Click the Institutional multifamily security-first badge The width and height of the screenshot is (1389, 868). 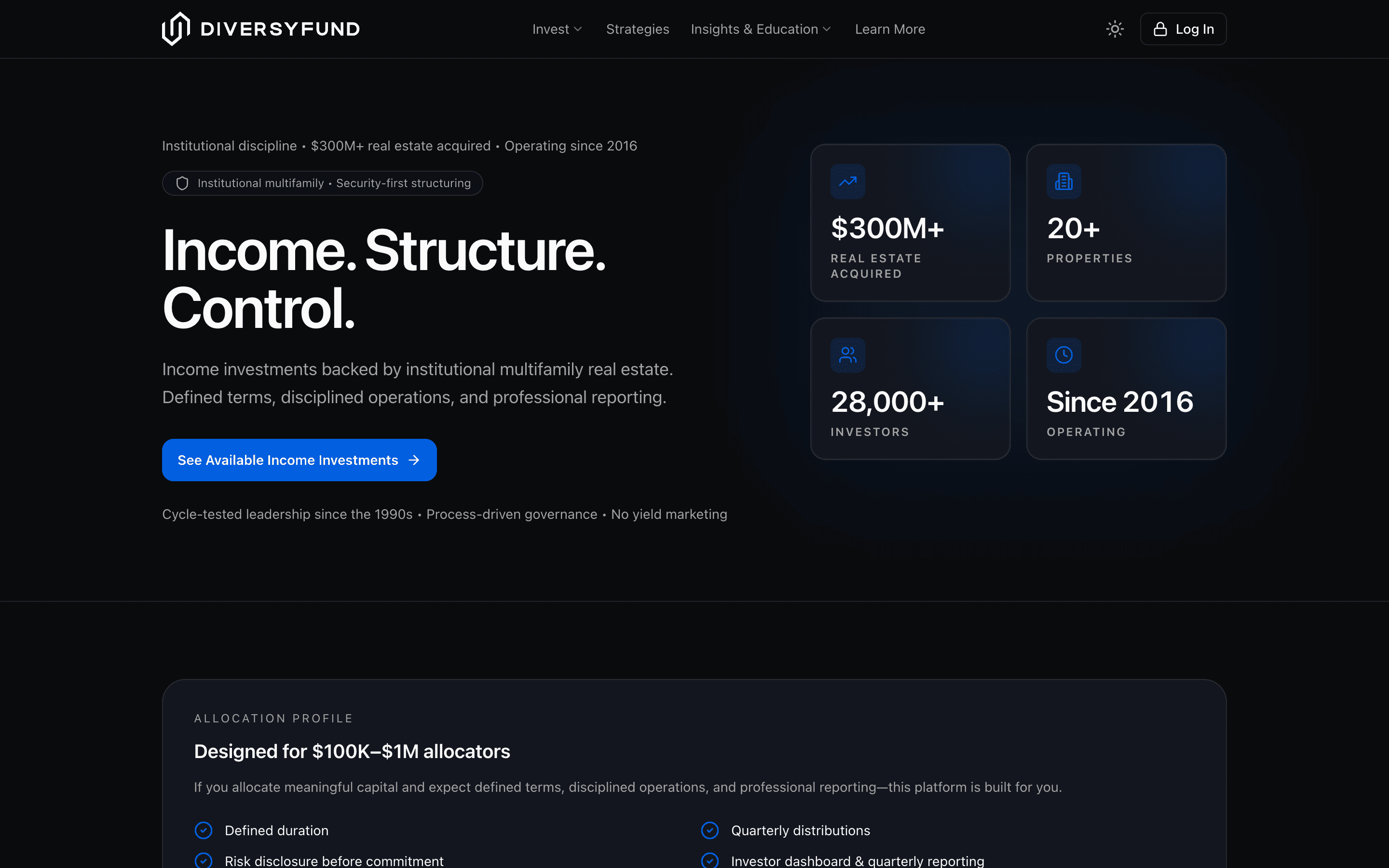pyautogui.click(x=322, y=183)
